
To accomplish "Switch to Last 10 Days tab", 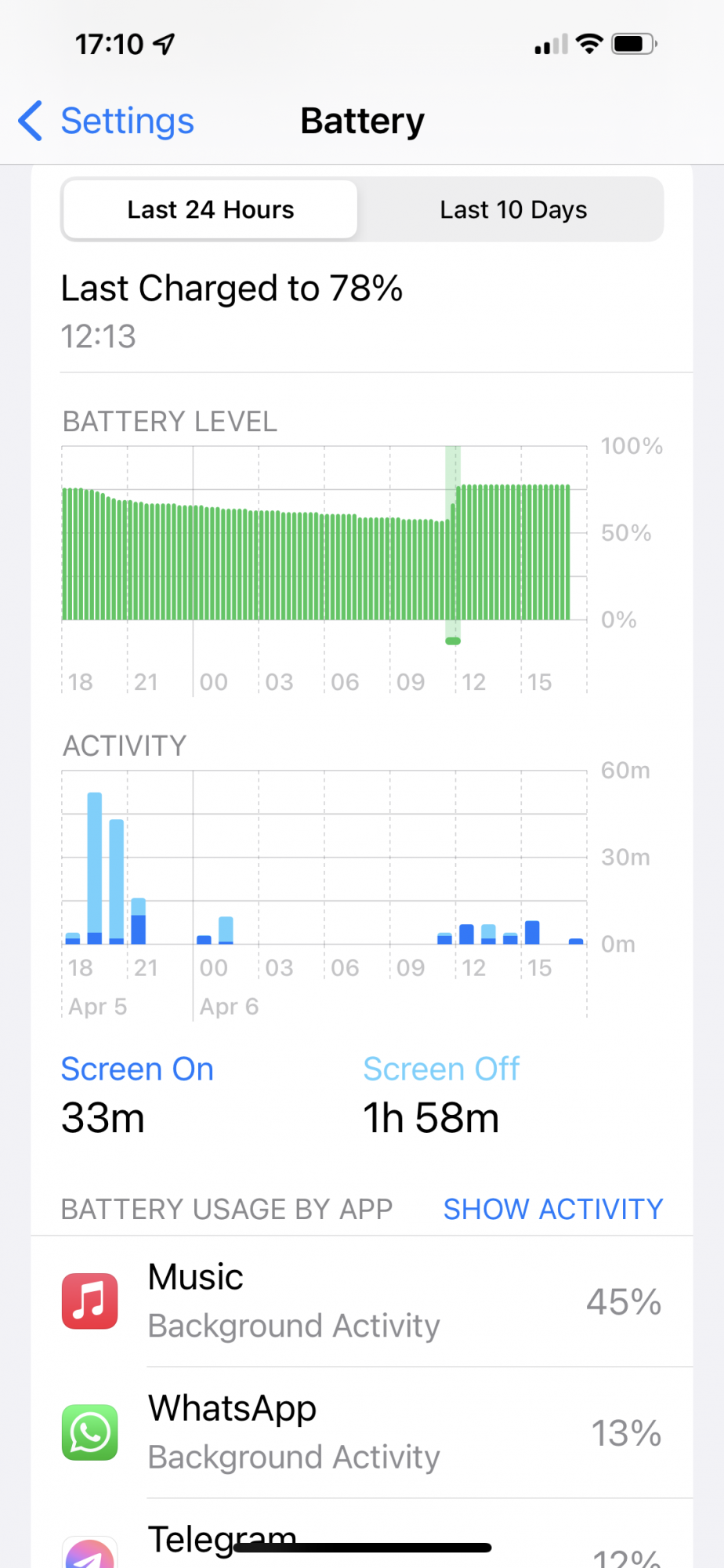I will [x=513, y=210].
